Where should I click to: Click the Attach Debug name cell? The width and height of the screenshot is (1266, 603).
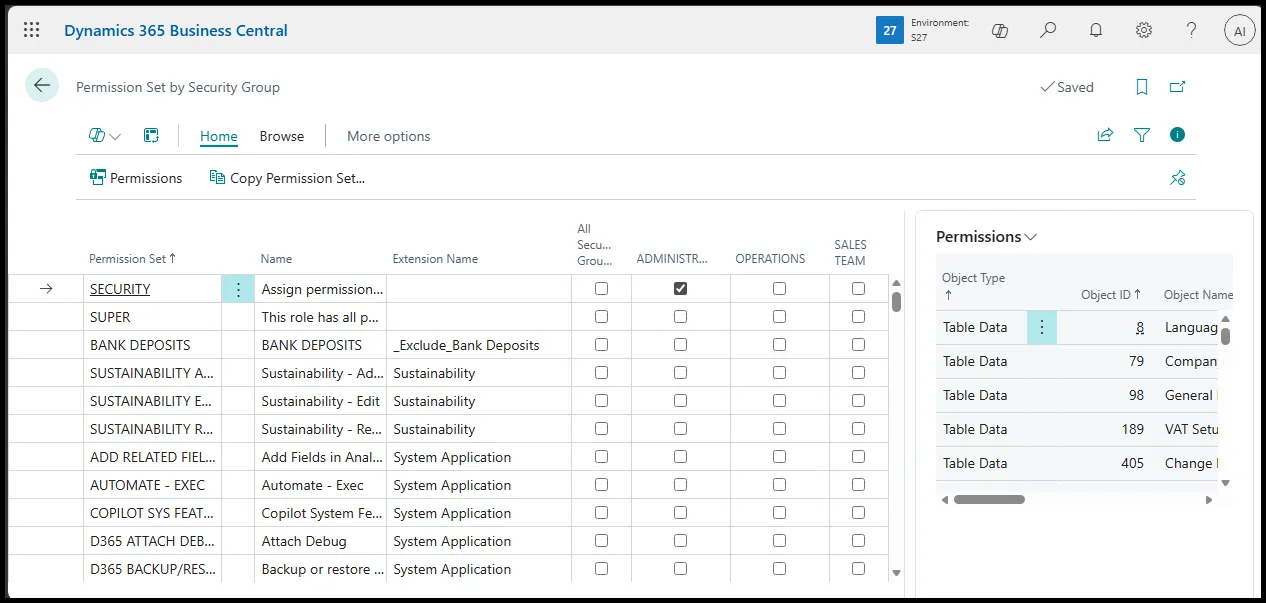(x=320, y=541)
